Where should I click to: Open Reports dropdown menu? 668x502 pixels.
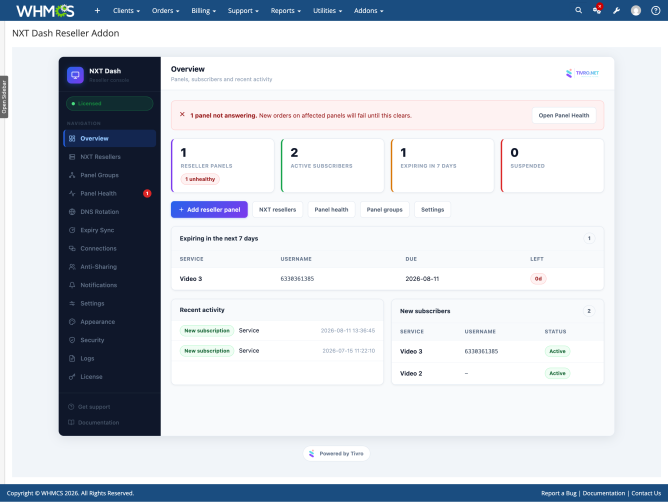pyautogui.click(x=285, y=11)
